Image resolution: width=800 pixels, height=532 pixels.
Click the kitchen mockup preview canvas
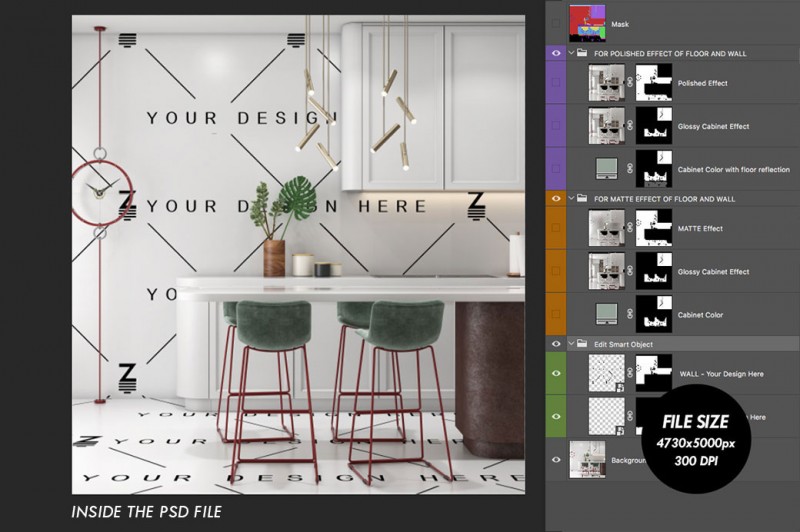click(298, 254)
